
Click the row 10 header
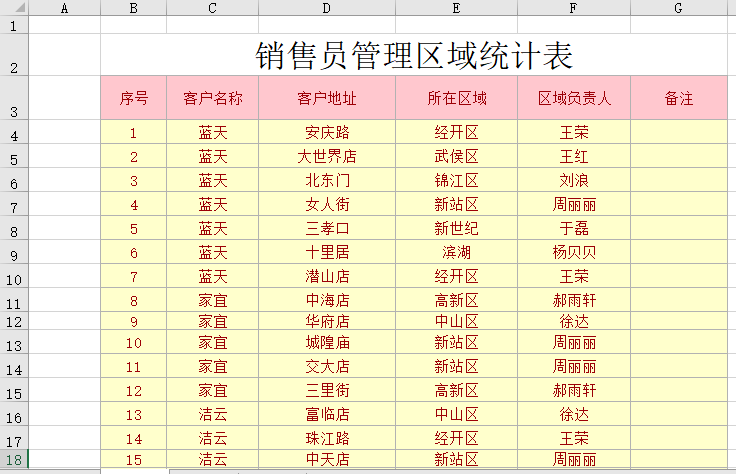pyautogui.click(x=14, y=276)
